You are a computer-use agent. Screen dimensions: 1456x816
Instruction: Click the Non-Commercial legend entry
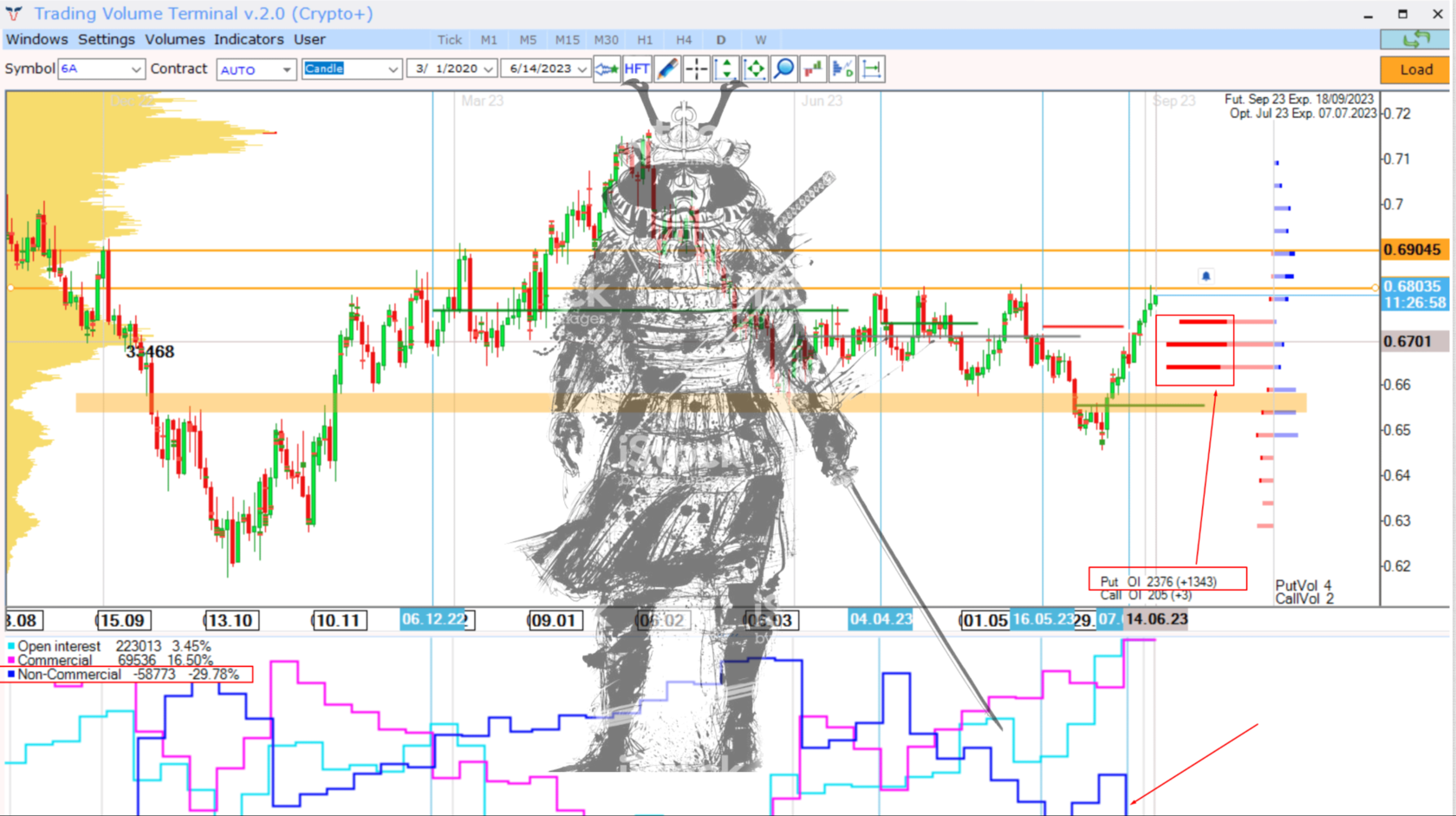(x=122, y=674)
